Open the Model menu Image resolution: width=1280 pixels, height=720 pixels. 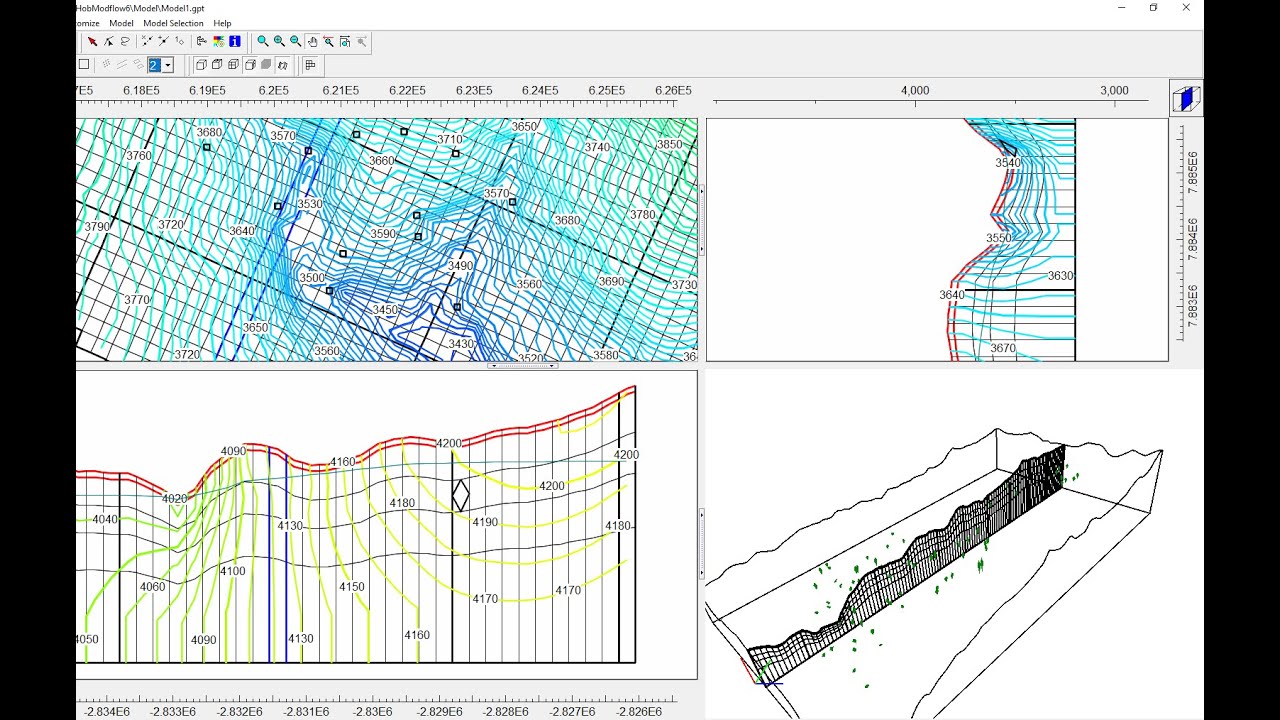click(121, 23)
